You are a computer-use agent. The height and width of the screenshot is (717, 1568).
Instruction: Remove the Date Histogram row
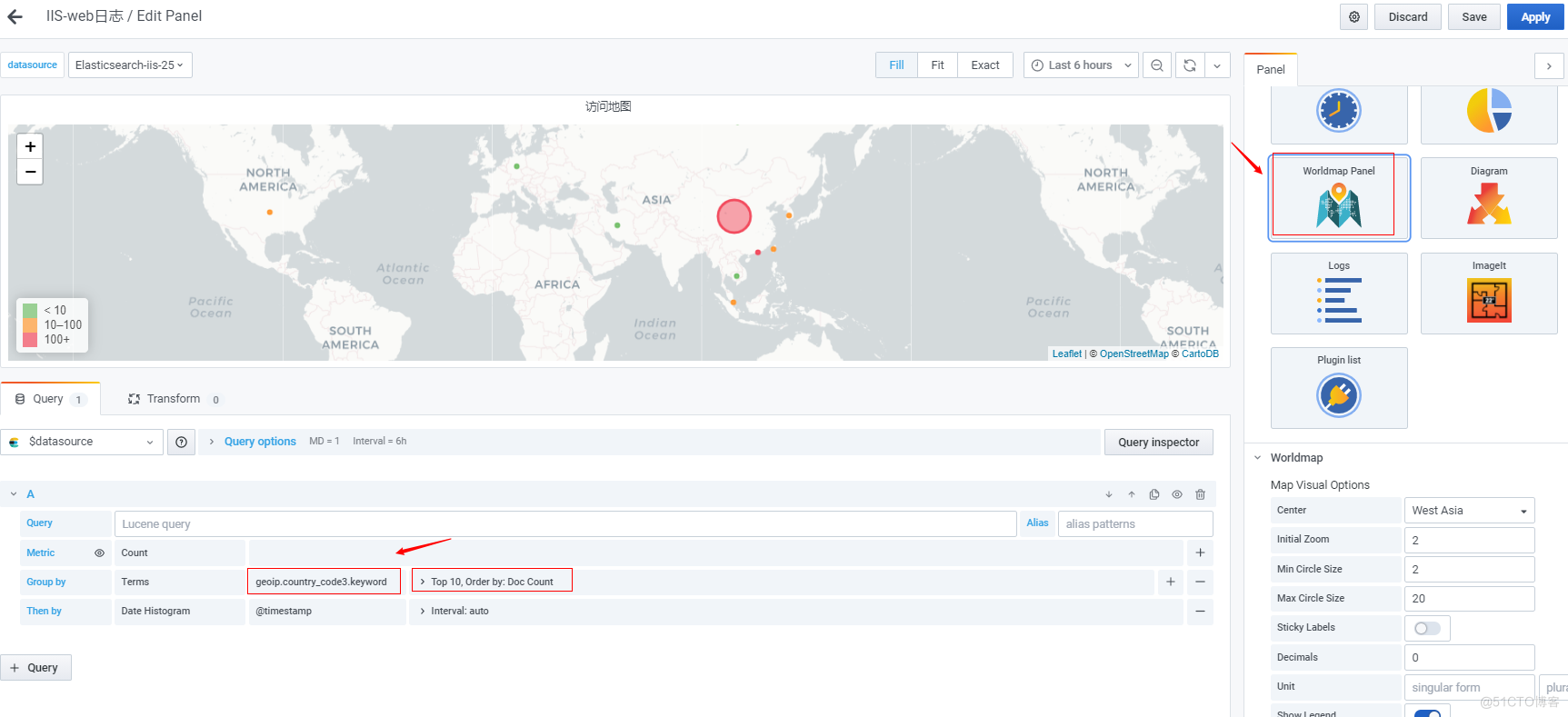coord(1200,612)
